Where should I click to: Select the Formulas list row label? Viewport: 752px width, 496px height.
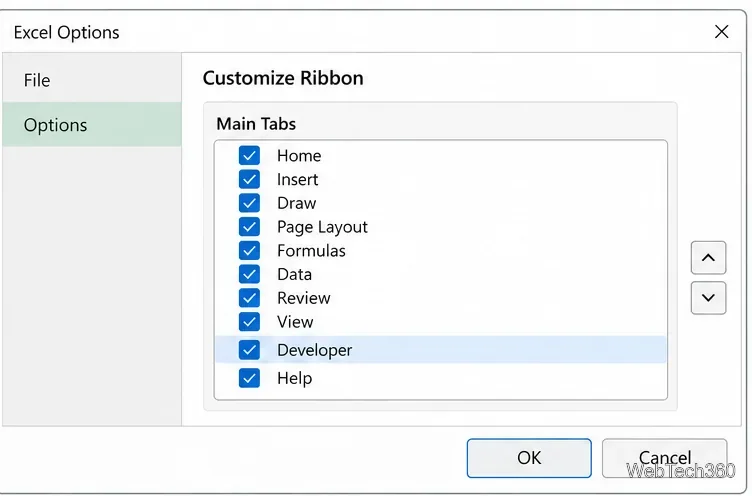tap(311, 251)
